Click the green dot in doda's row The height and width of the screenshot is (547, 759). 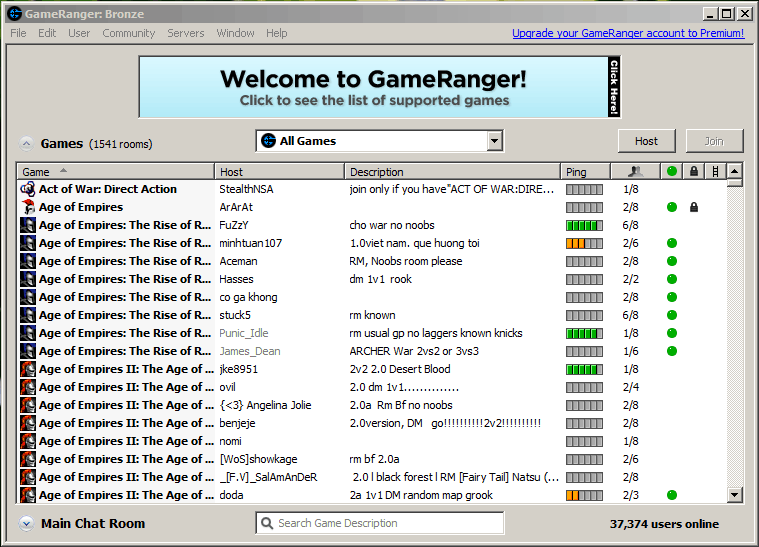[671, 495]
